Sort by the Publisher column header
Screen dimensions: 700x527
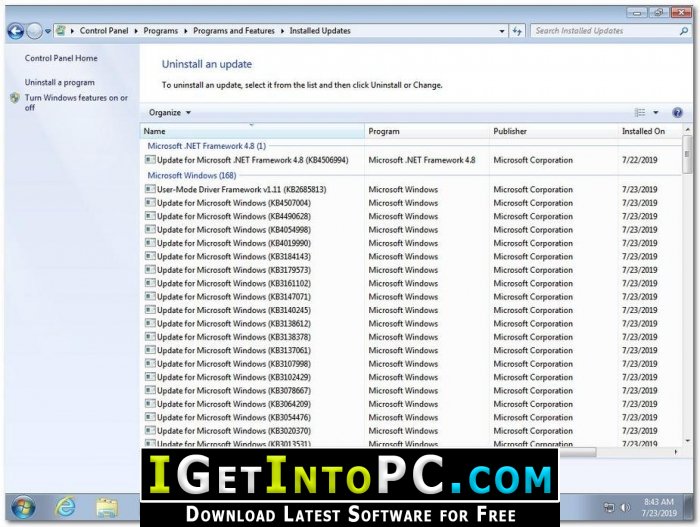click(x=554, y=131)
